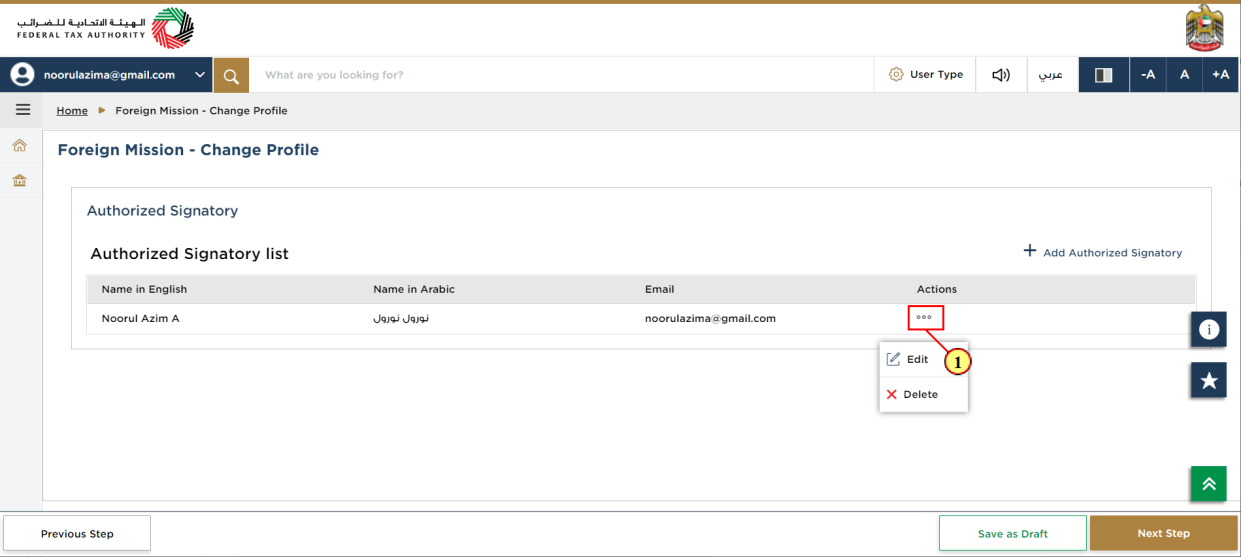Choose Edit from the actions menu
This screenshot has width=1241, height=557.
(x=907, y=359)
